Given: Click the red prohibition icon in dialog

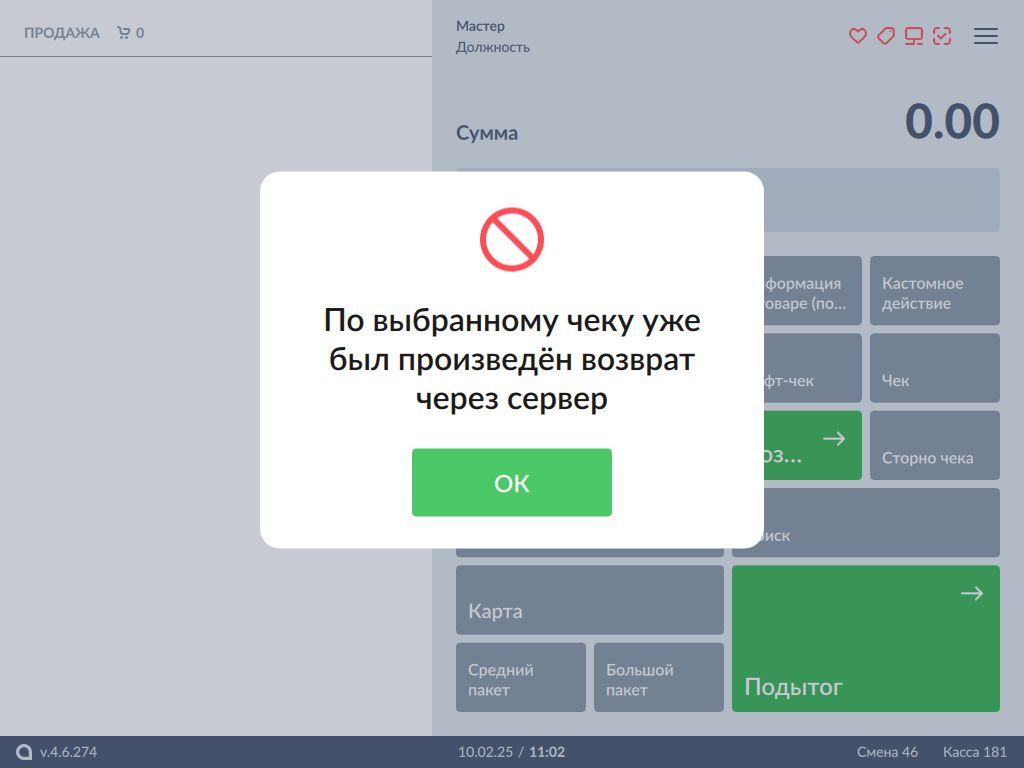Looking at the screenshot, I should coord(511,240).
